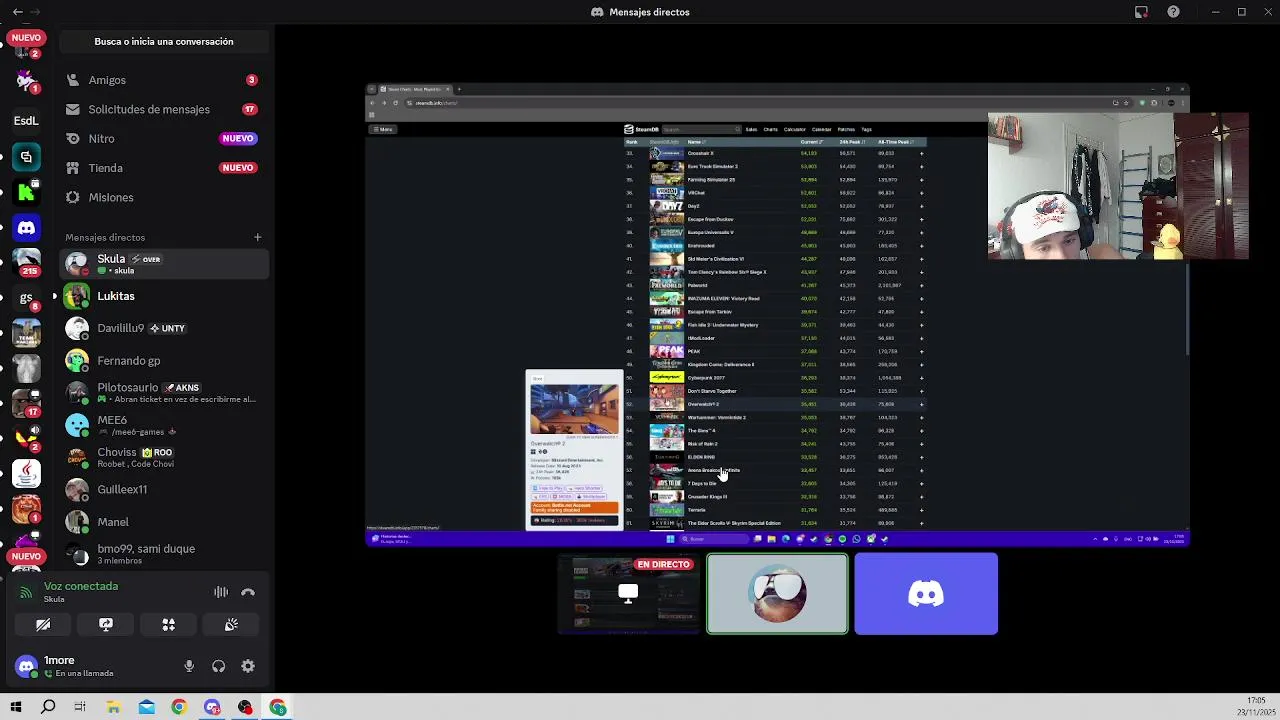The image size is (1280, 720).
Task: Open the MEE6 bot conversation
Action: tap(163, 425)
